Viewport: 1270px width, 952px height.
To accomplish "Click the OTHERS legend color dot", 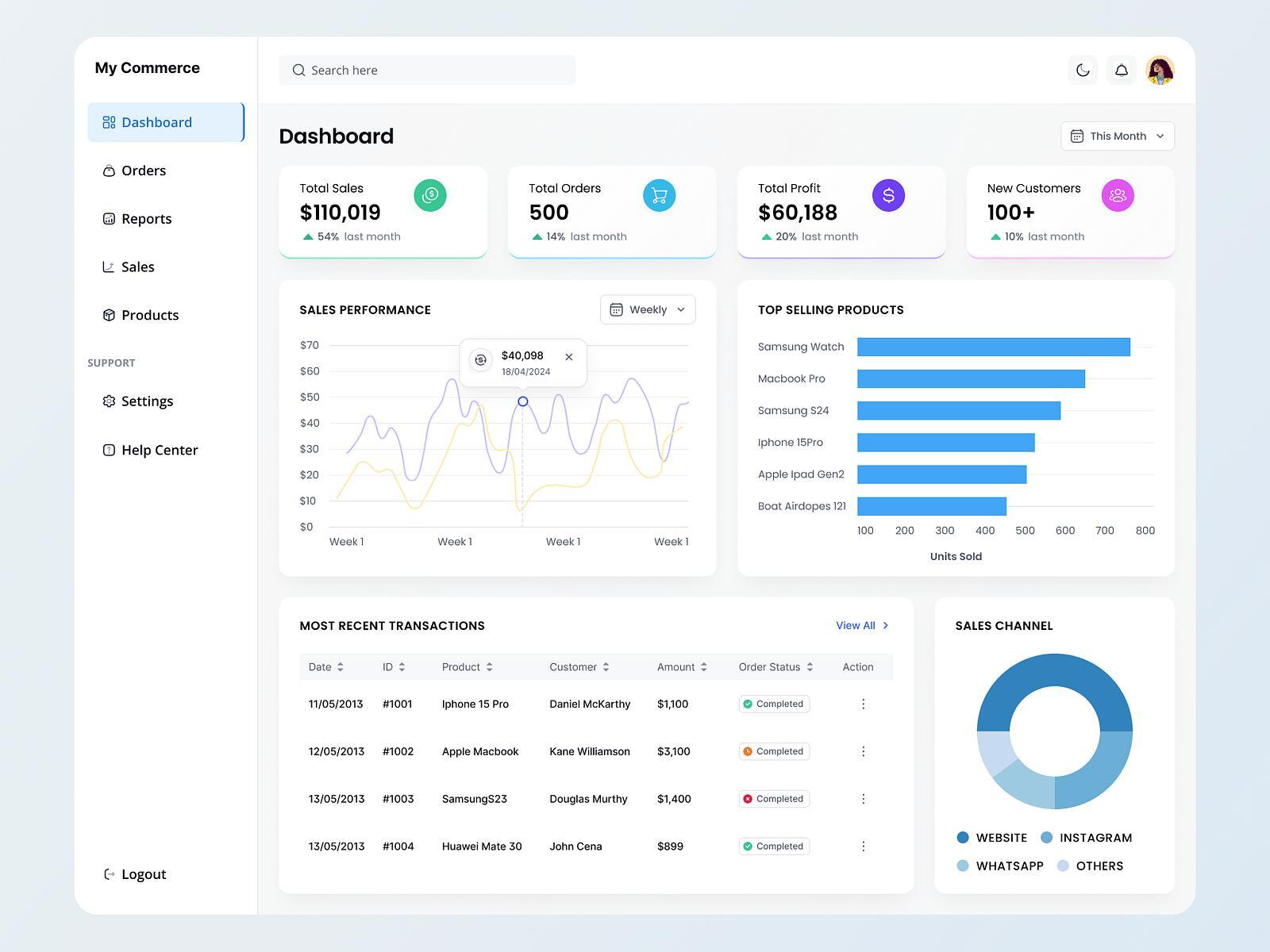I will click(x=1063, y=866).
